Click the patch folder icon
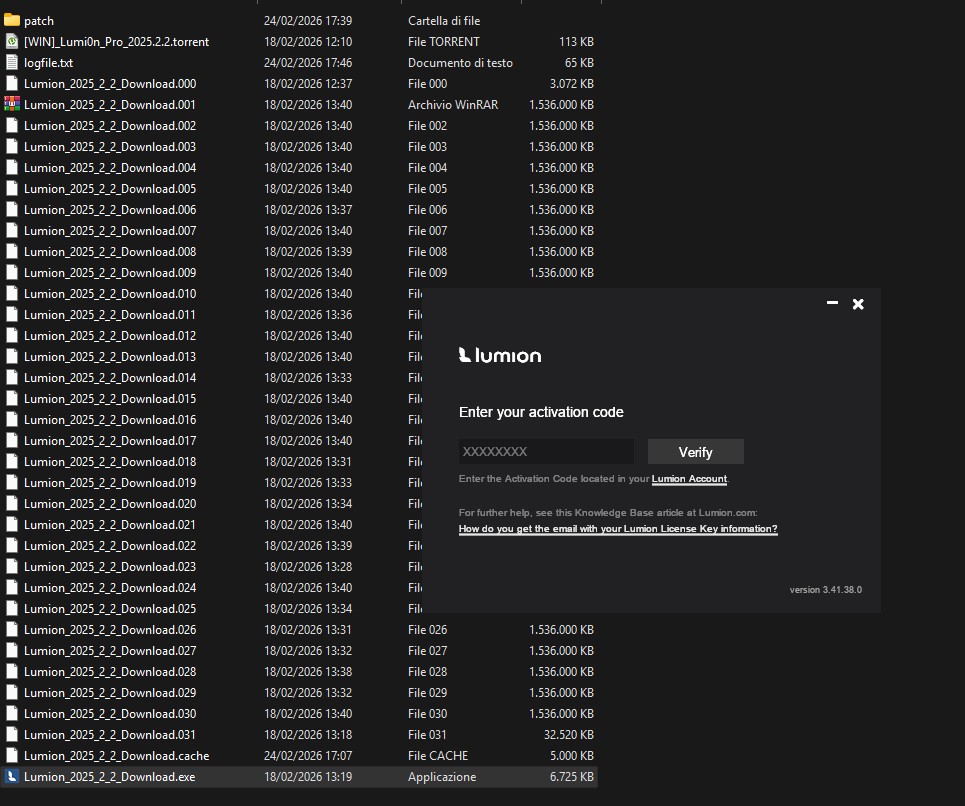Image resolution: width=965 pixels, height=806 pixels. tap(12, 20)
